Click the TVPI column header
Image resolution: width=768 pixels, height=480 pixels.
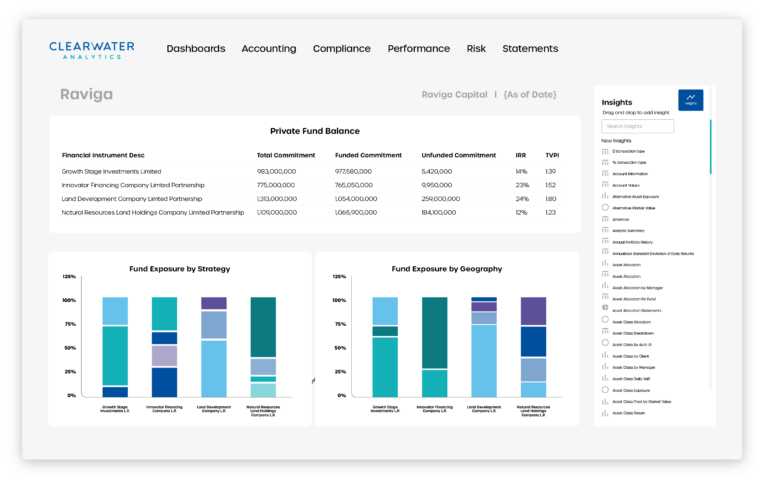pyautogui.click(x=552, y=155)
